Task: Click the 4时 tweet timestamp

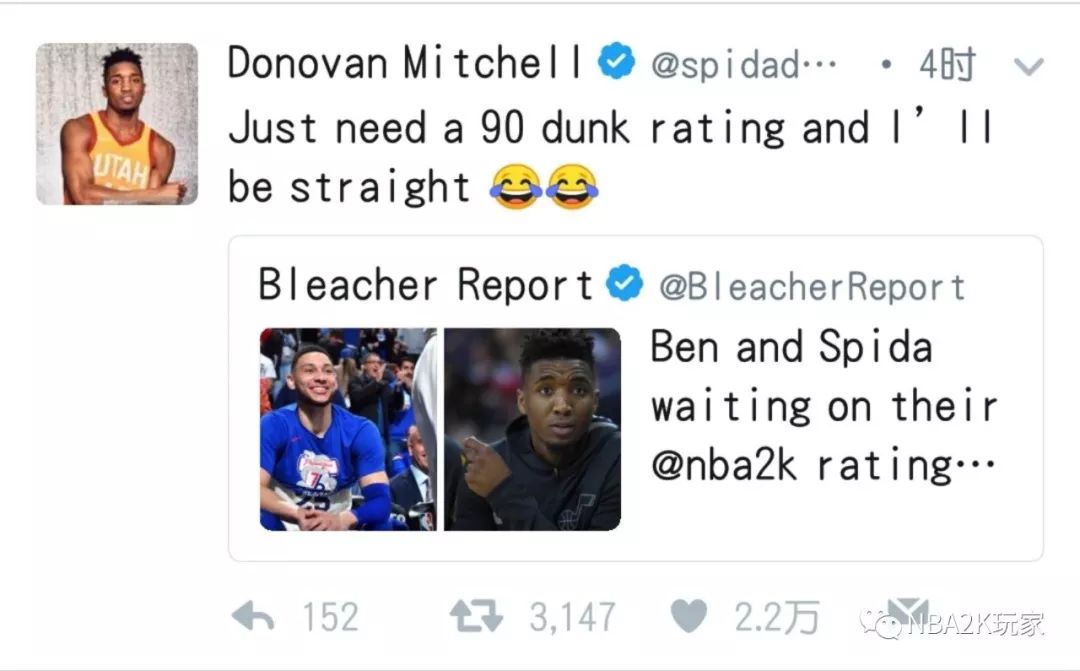Action: (x=947, y=66)
